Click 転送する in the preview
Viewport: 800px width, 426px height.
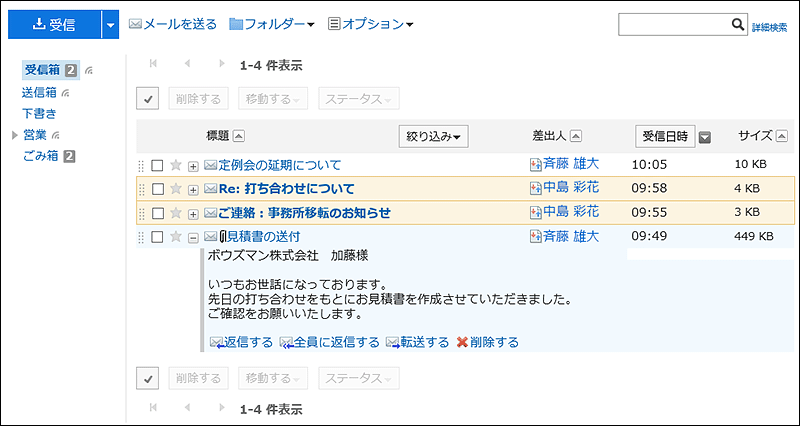(x=417, y=342)
